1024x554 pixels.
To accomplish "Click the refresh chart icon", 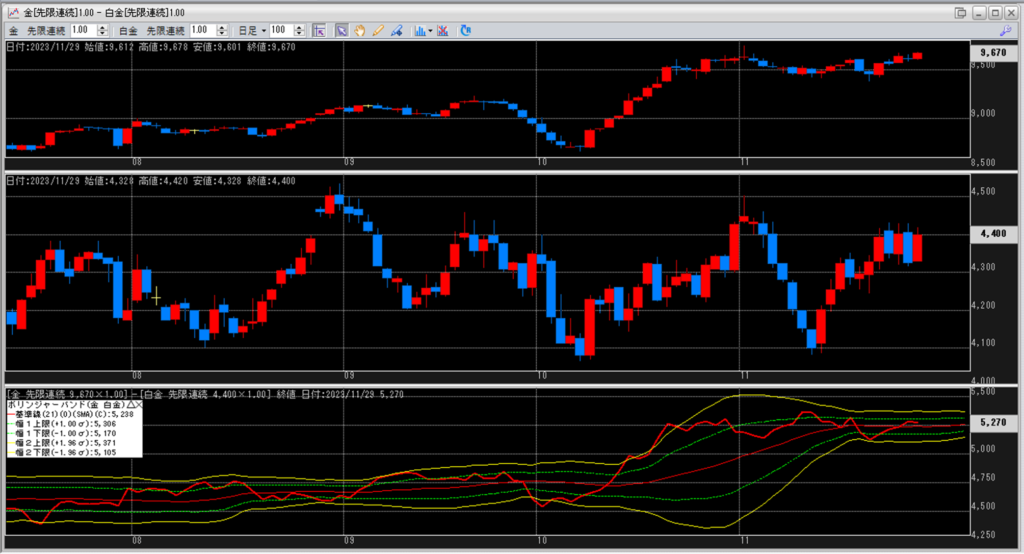I will [466, 31].
